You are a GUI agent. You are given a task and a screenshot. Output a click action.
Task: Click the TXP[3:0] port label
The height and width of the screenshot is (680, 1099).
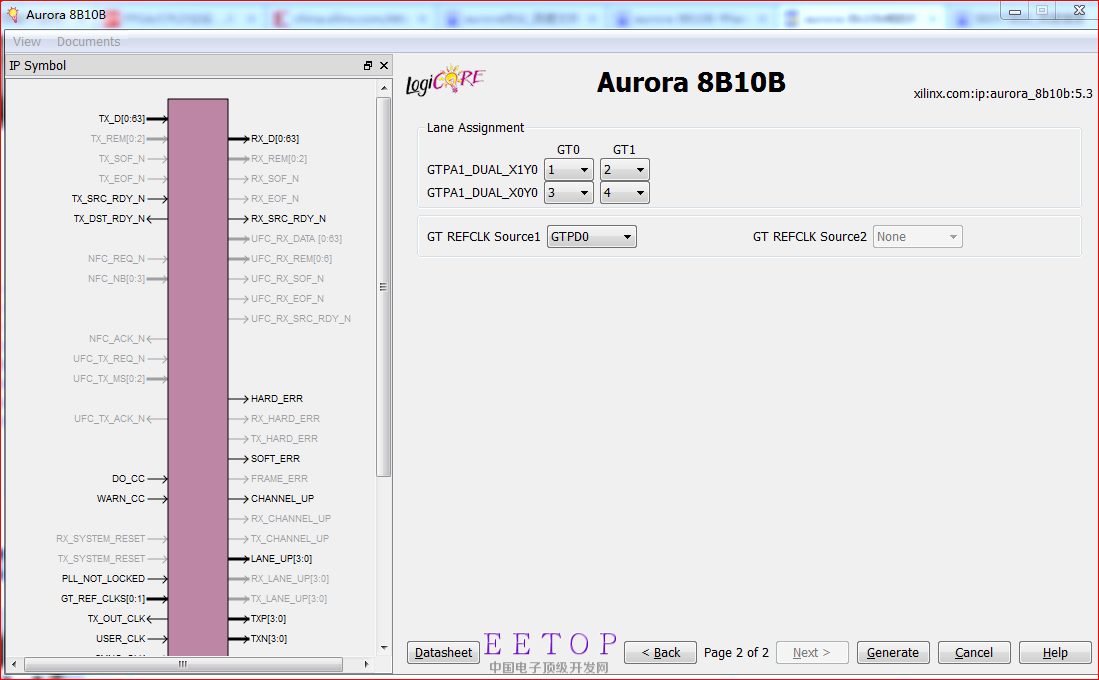tap(268, 618)
